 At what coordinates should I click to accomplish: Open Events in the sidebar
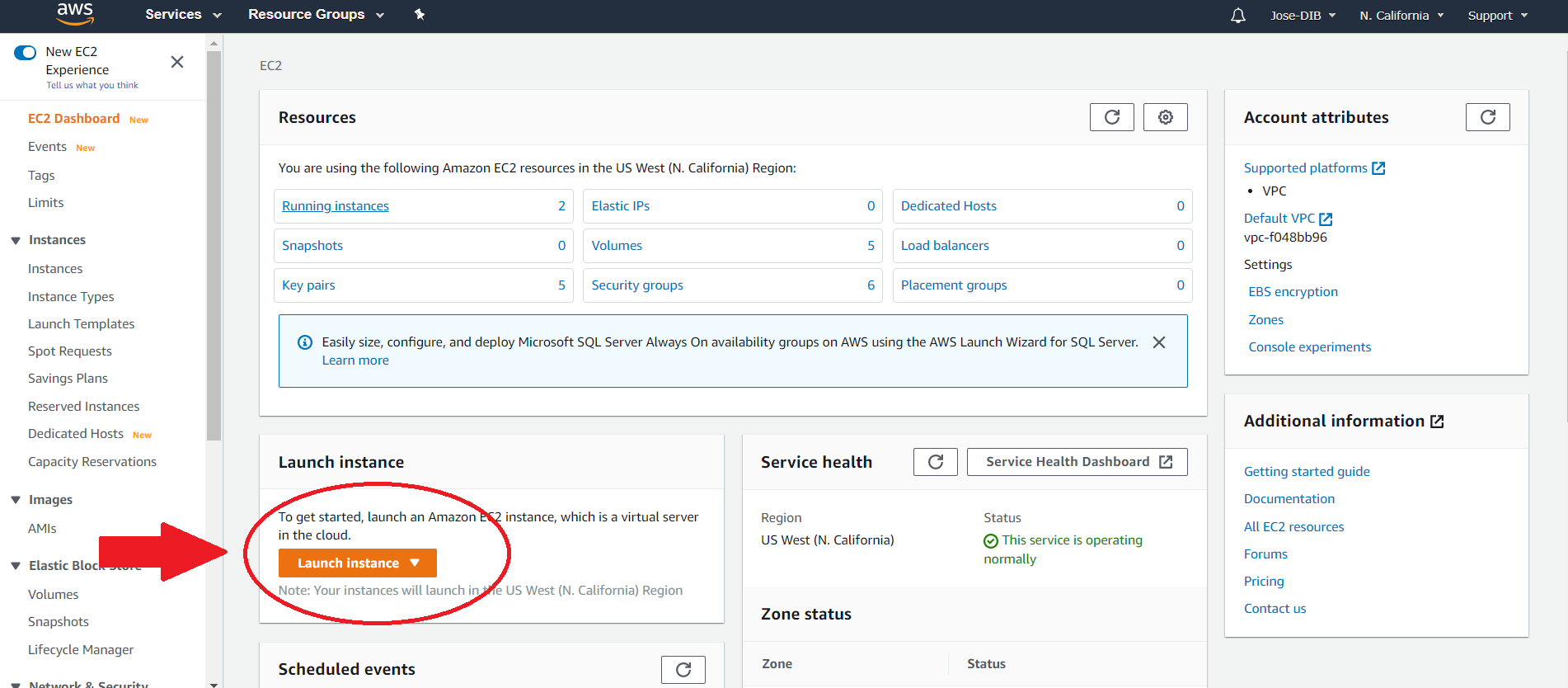tap(47, 147)
